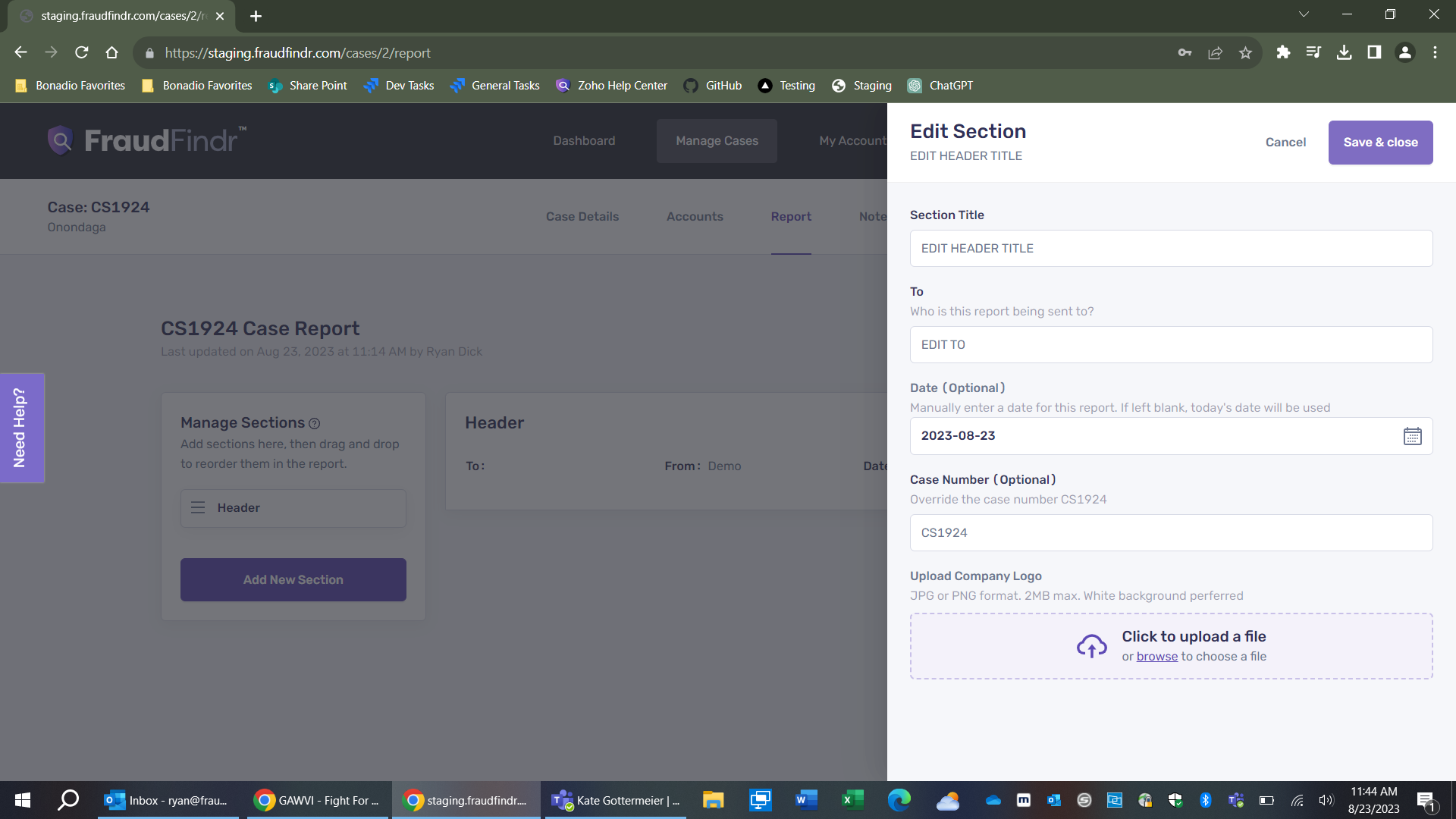Reload the page with refresh icon
The image size is (1456, 819).
pyautogui.click(x=82, y=52)
